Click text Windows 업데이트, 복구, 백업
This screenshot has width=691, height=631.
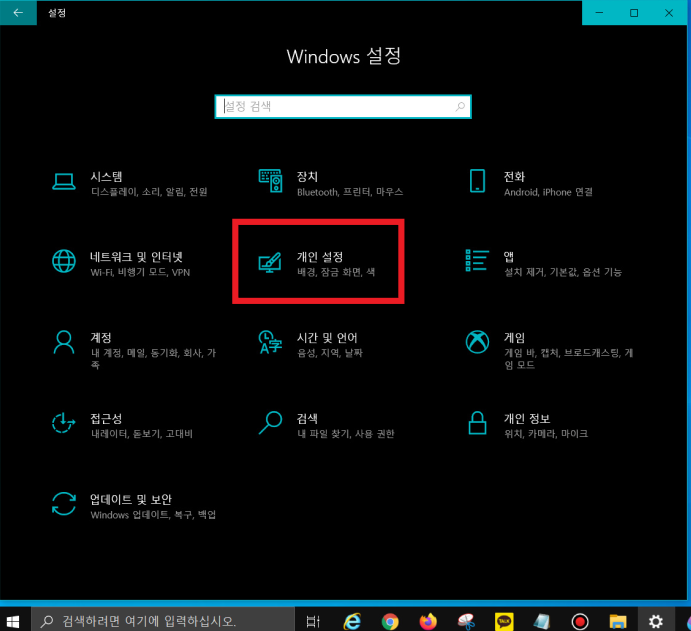(x=153, y=514)
